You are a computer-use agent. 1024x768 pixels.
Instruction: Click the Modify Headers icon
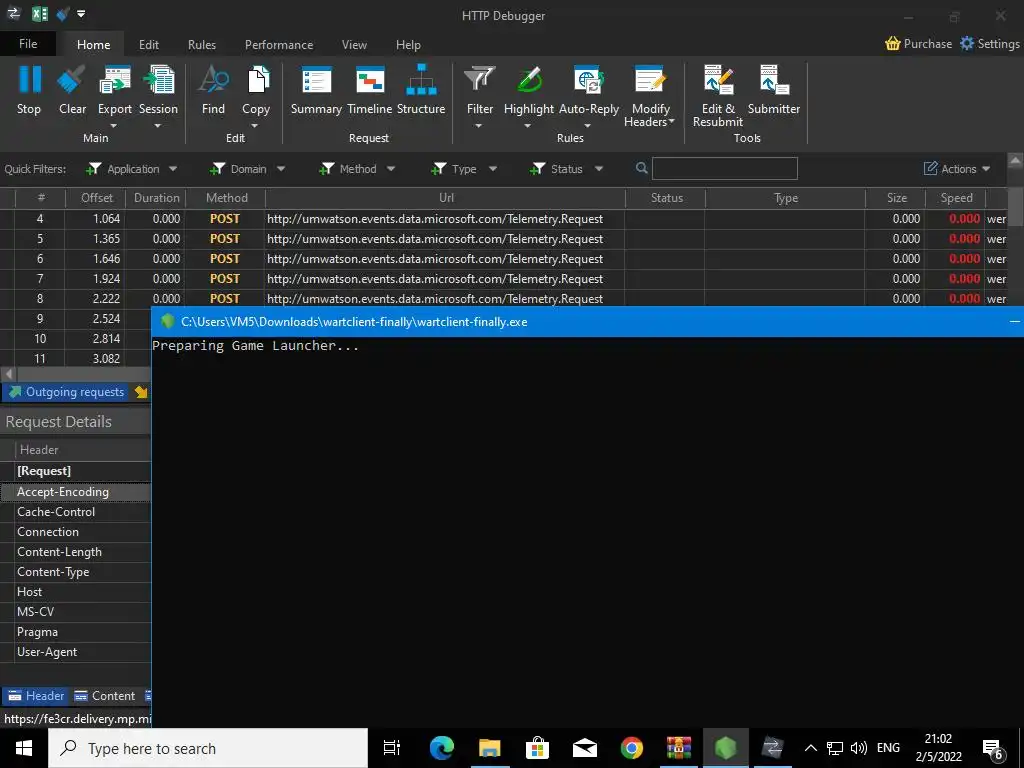point(650,80)
